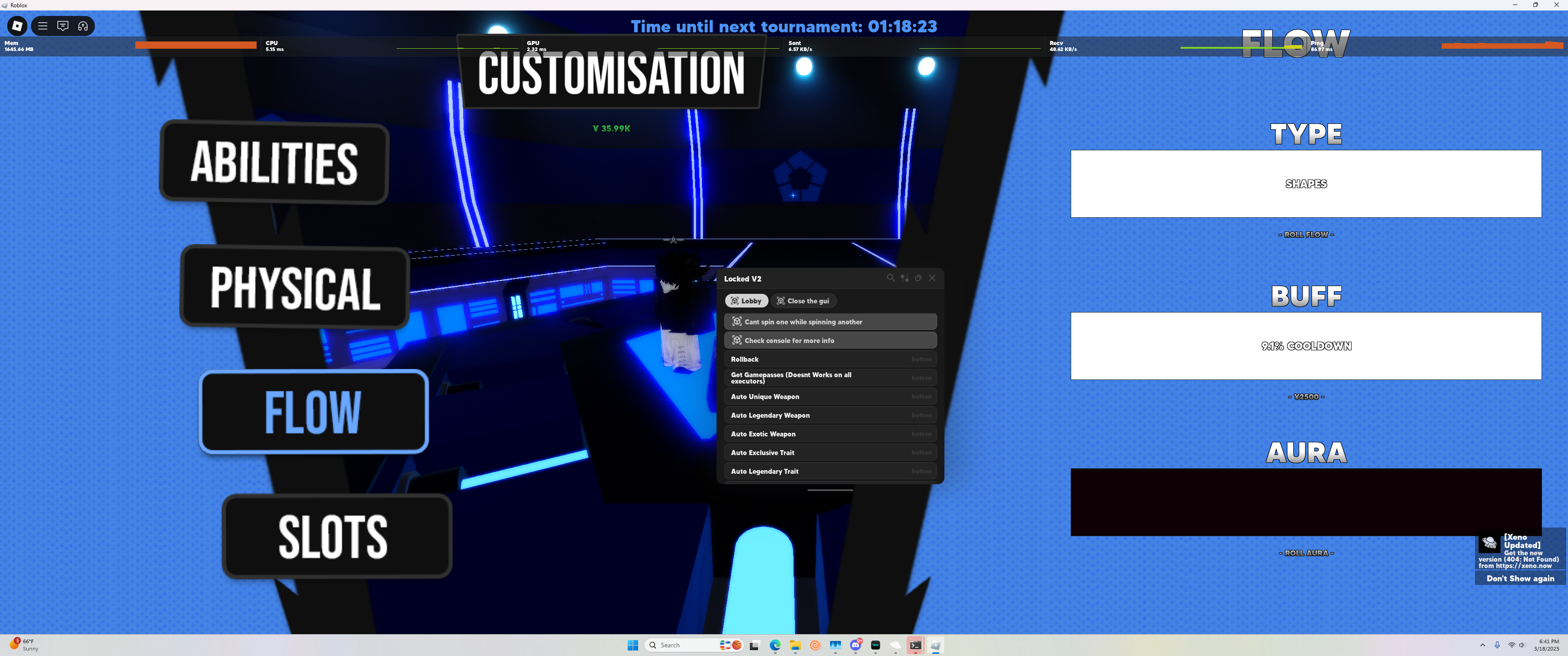1568x656 pixels.
Task: Click the Roblox logo menu icon
Action: [17, 26]
